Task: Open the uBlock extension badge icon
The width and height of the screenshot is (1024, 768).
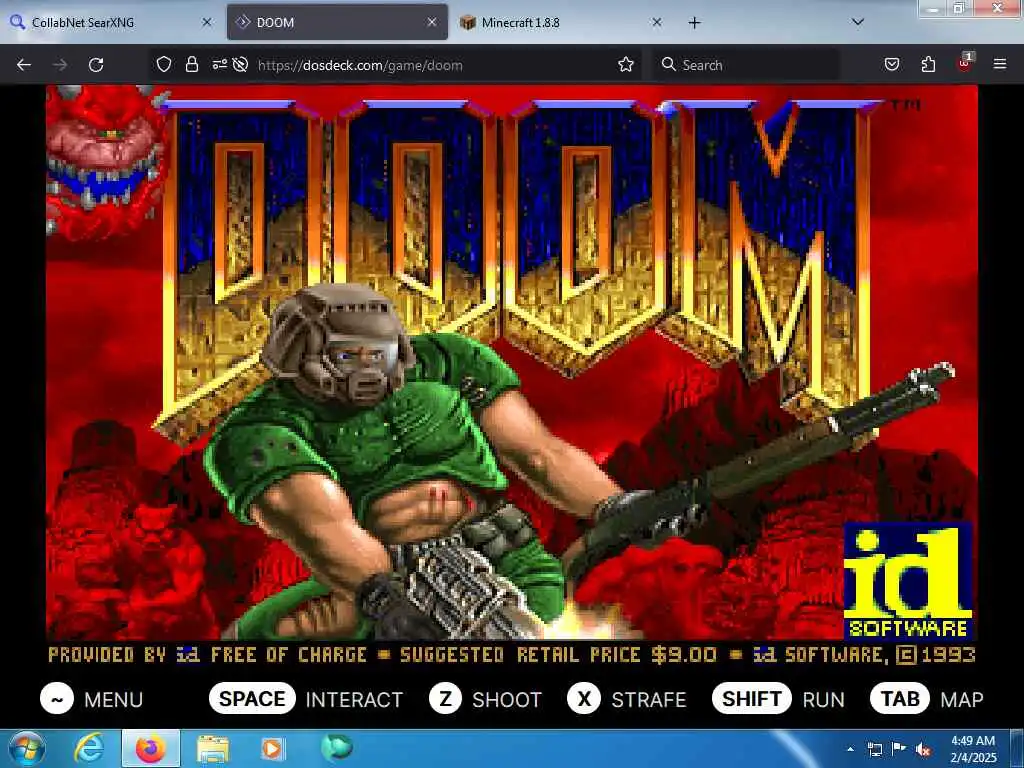Action: [965, 63]
